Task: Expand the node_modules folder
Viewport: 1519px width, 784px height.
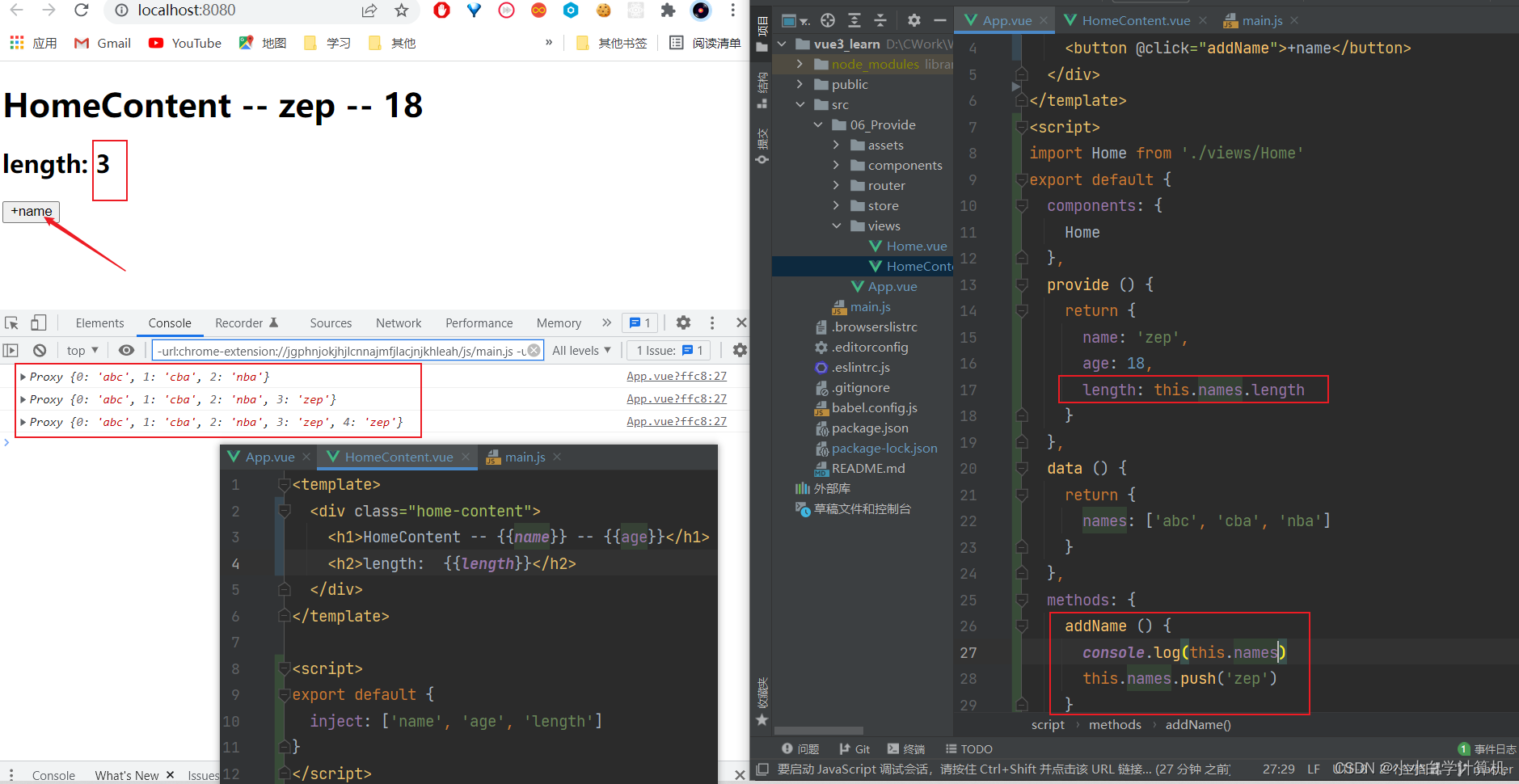Action: coord(800,64)
